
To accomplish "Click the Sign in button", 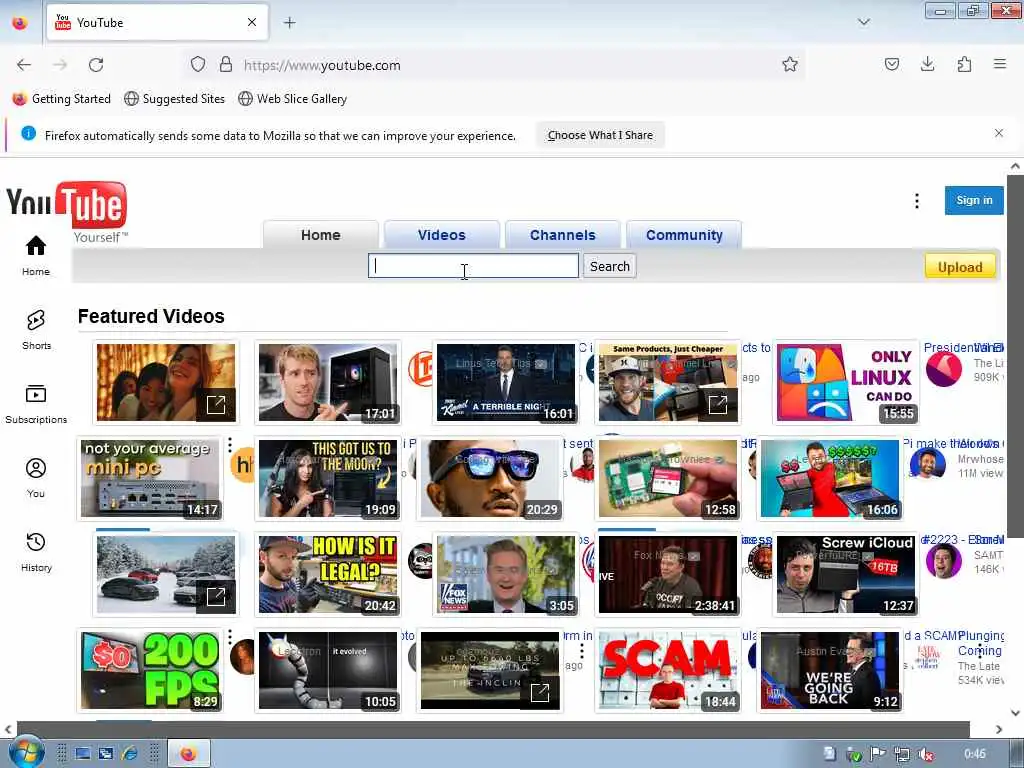I will pyautogui.click(x=974, y=200).
